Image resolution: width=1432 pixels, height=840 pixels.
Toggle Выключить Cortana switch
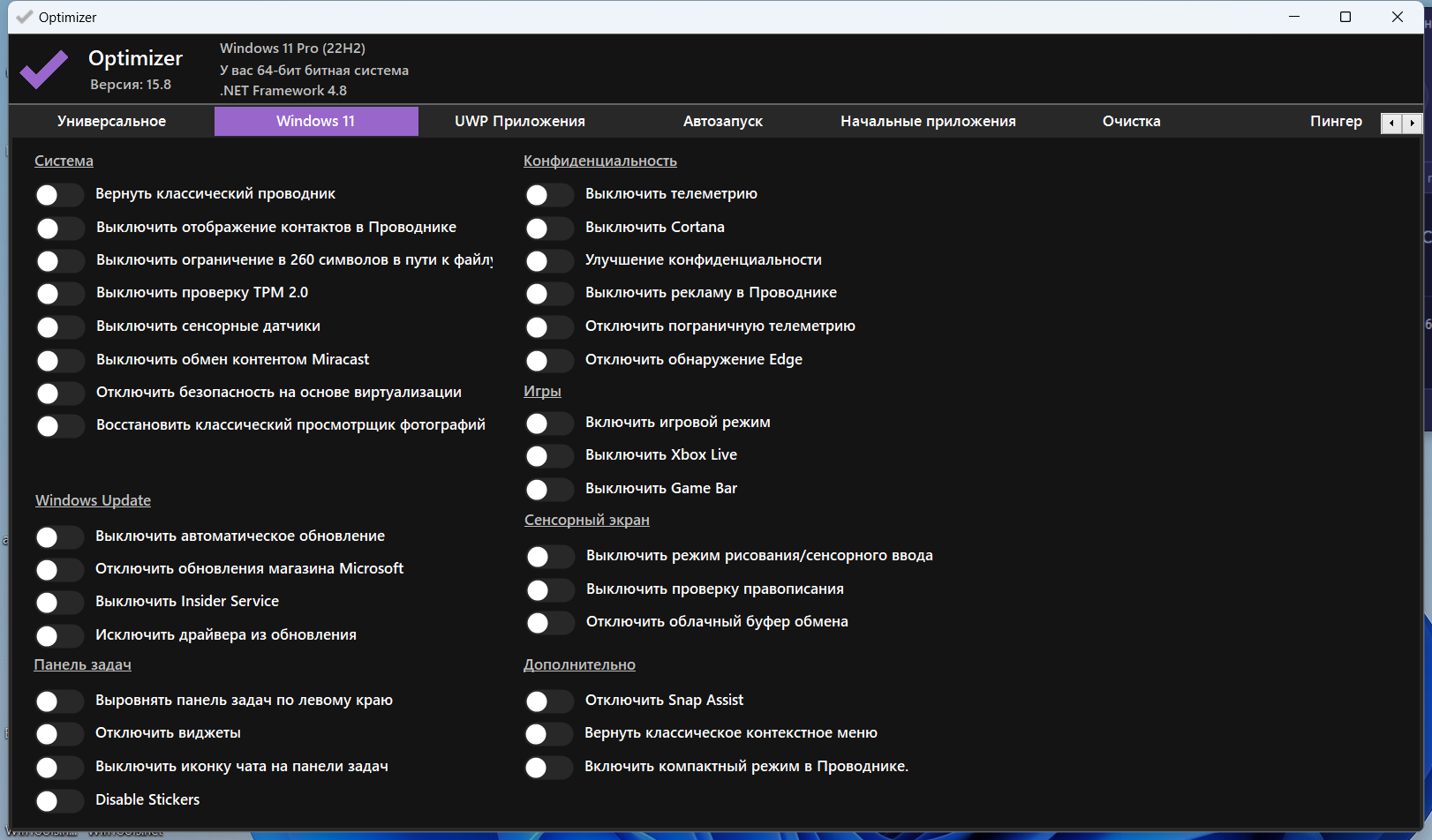(548, 229)
